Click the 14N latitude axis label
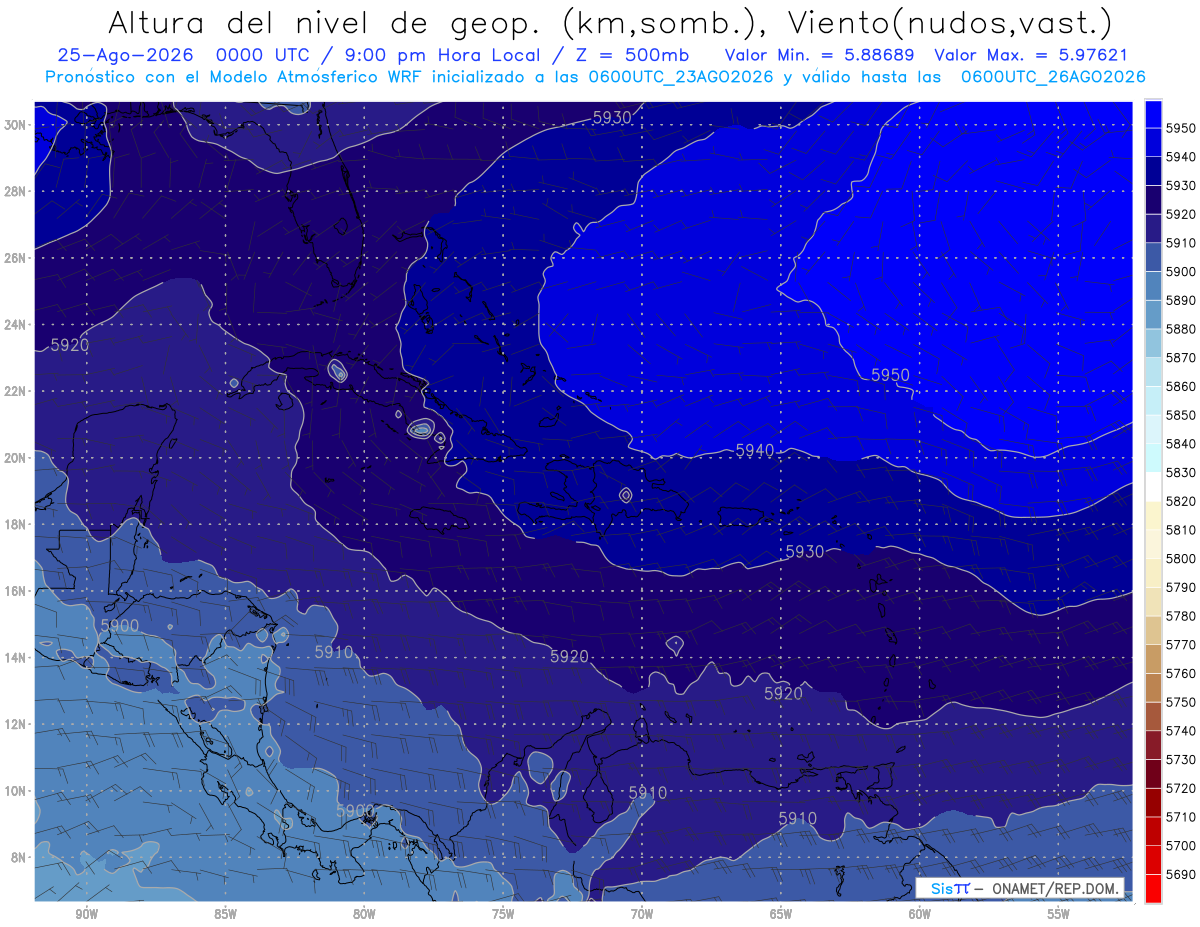 pos(16,658)
